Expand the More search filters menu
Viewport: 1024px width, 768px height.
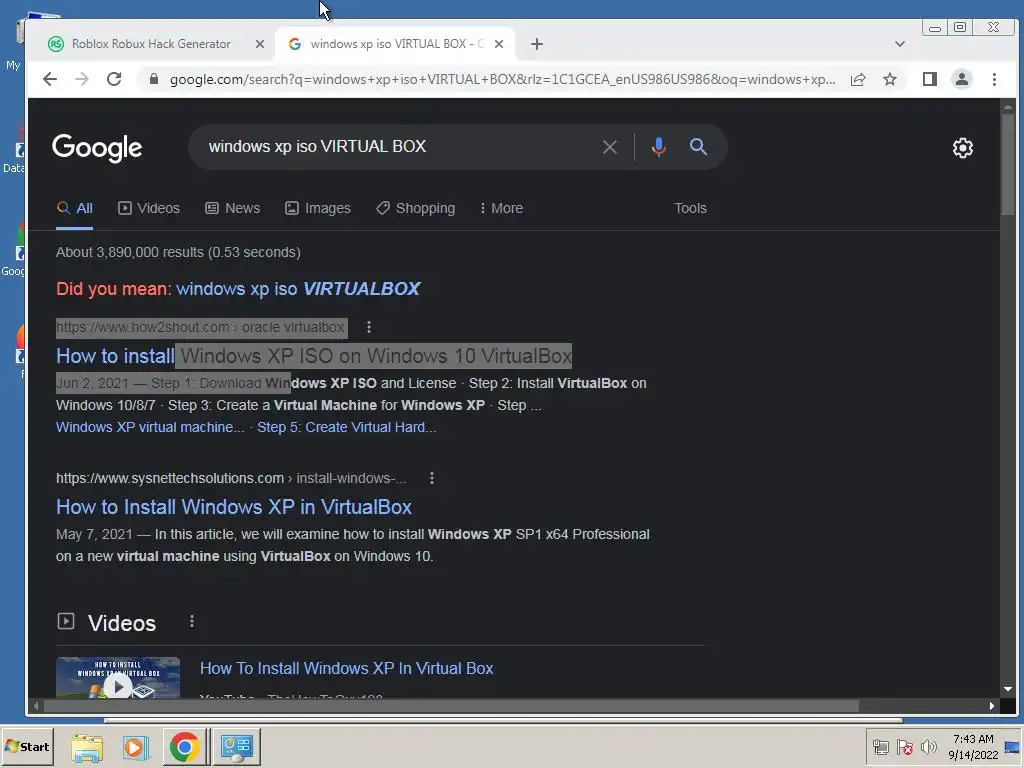point(501,208)
